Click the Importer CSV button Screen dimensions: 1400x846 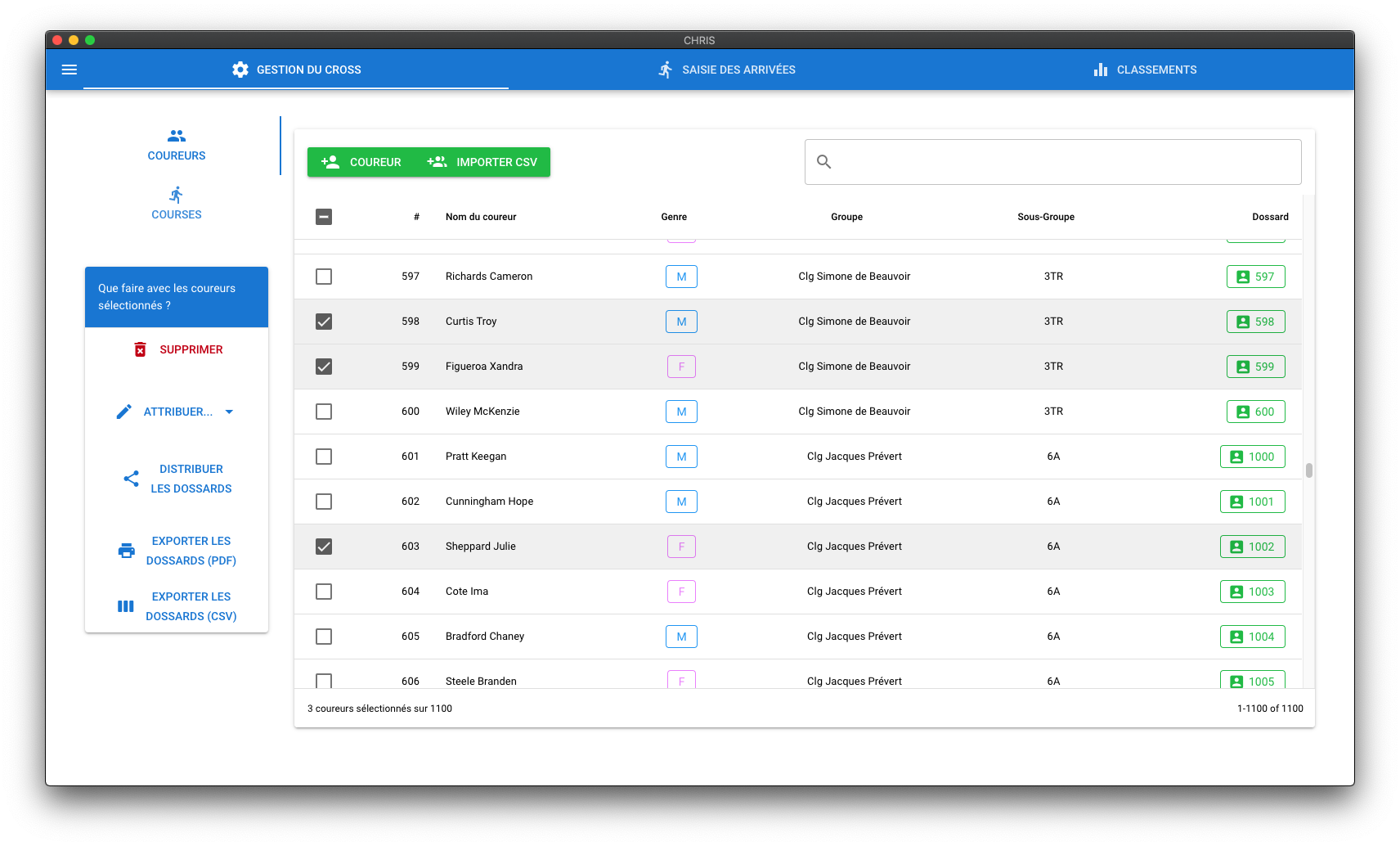[x=482, y=162]
